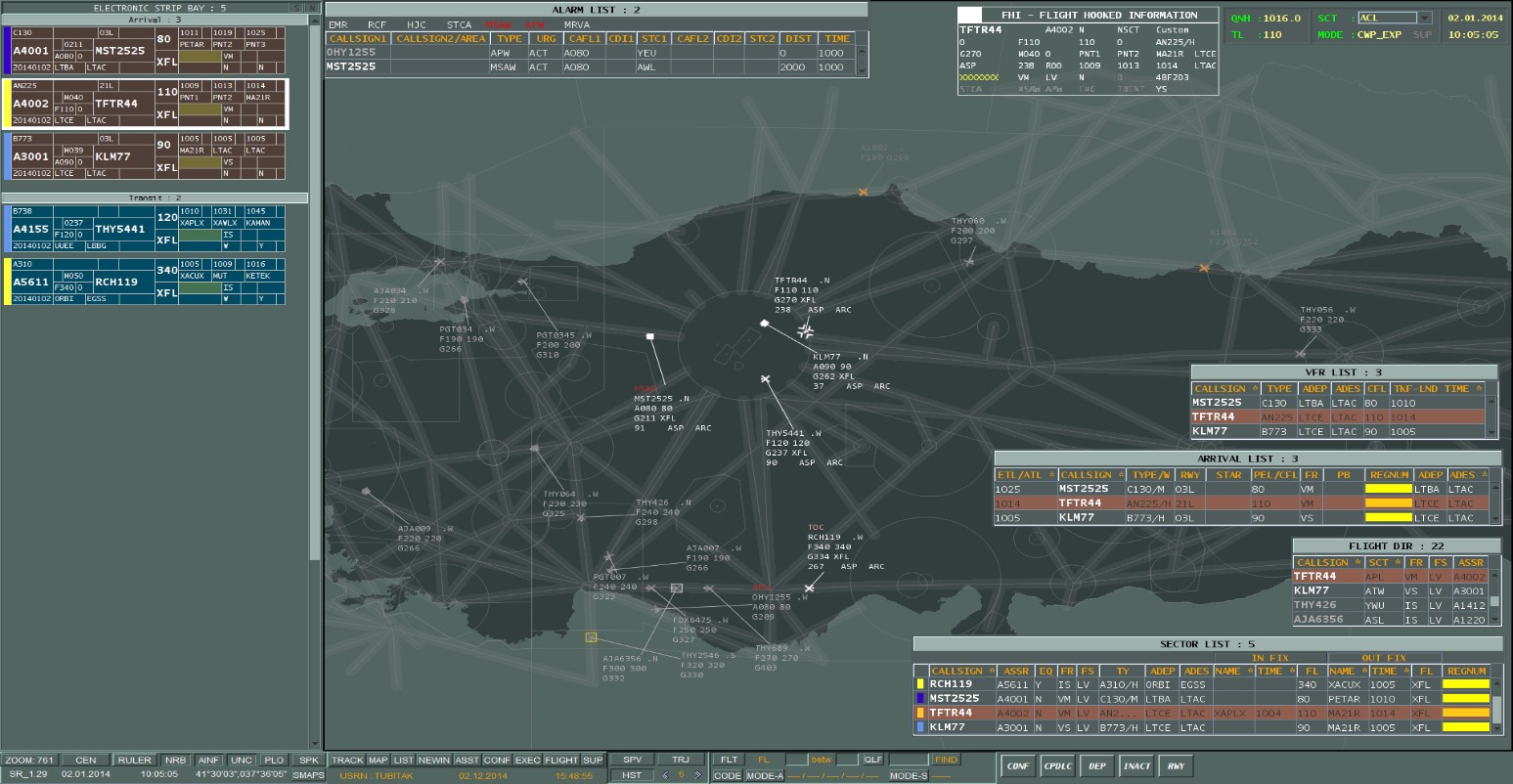Toggle the UNC option
Viewport: 1513px width, 784px height.
pyautogui.click(x=242, y=760)
